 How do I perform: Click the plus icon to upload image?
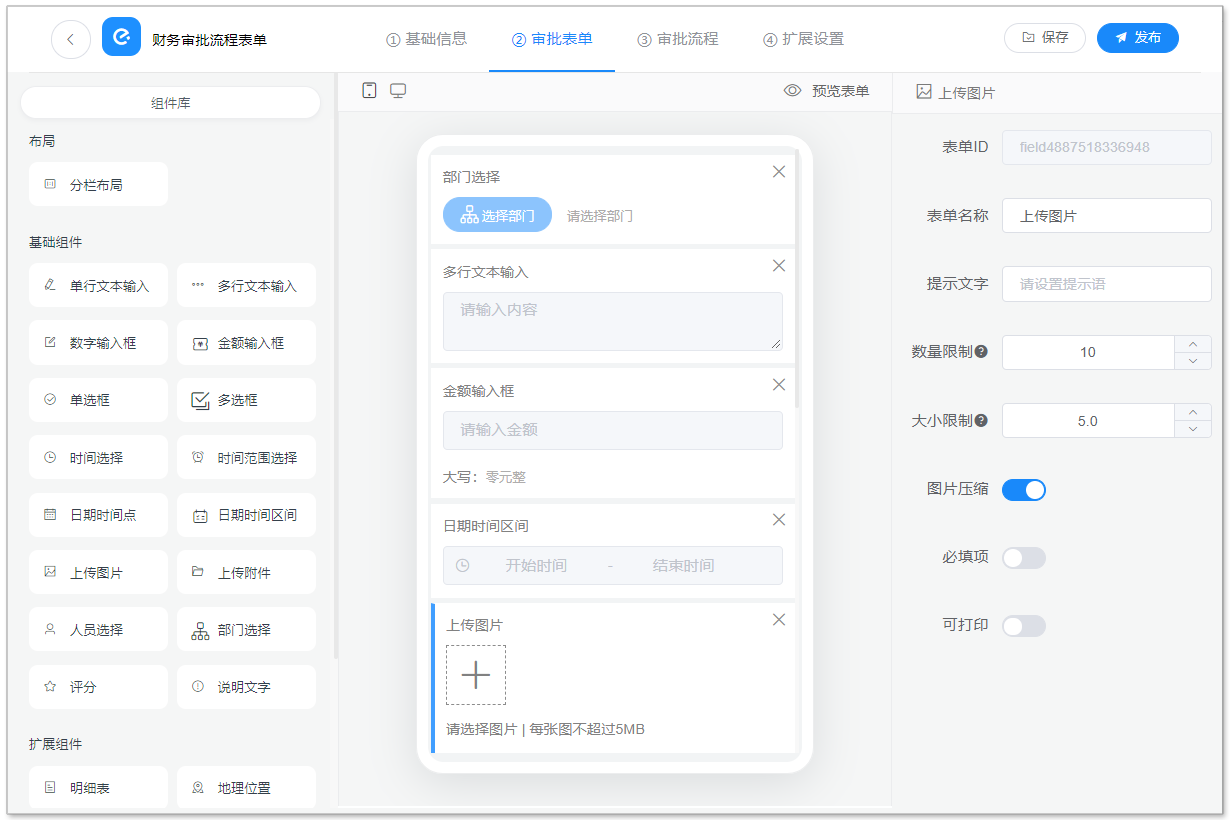point(476,675)
